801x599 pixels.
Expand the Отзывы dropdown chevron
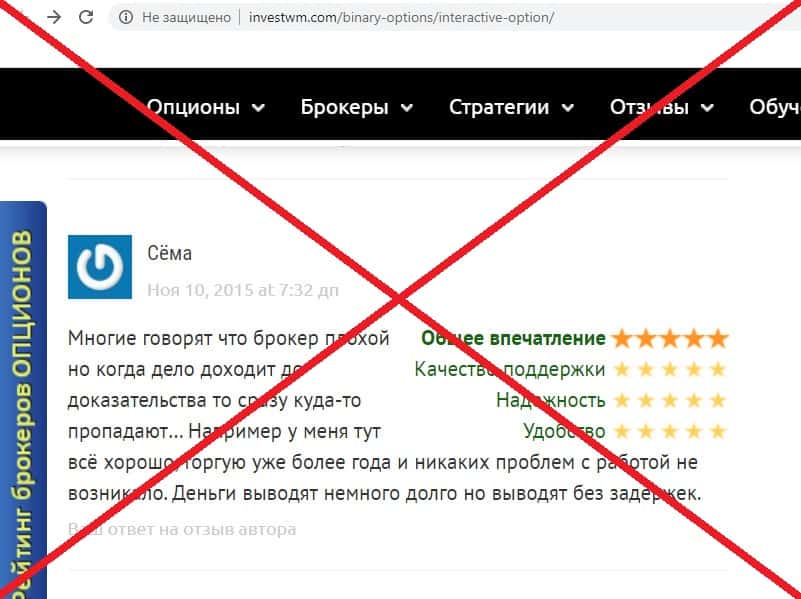pyautogui.click(x=708, y=108)
